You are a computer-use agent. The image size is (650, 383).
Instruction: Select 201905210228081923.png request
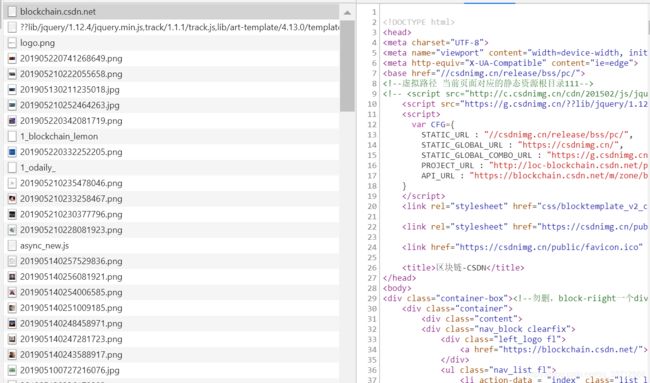171,230
